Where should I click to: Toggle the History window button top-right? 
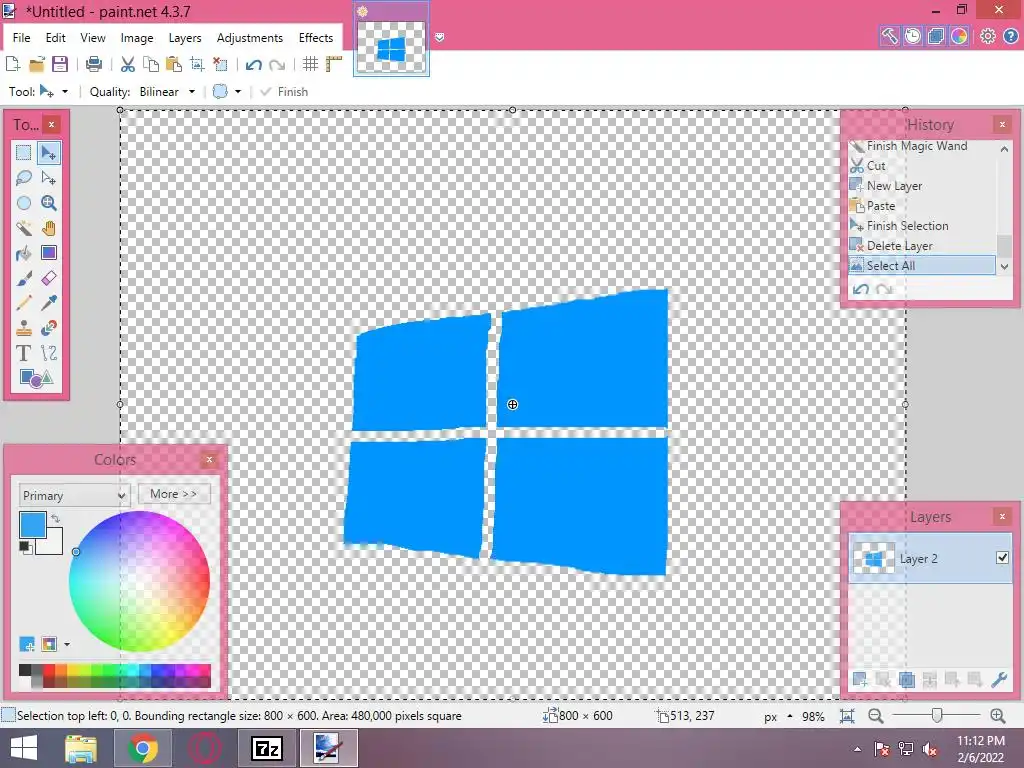[912, 36]
